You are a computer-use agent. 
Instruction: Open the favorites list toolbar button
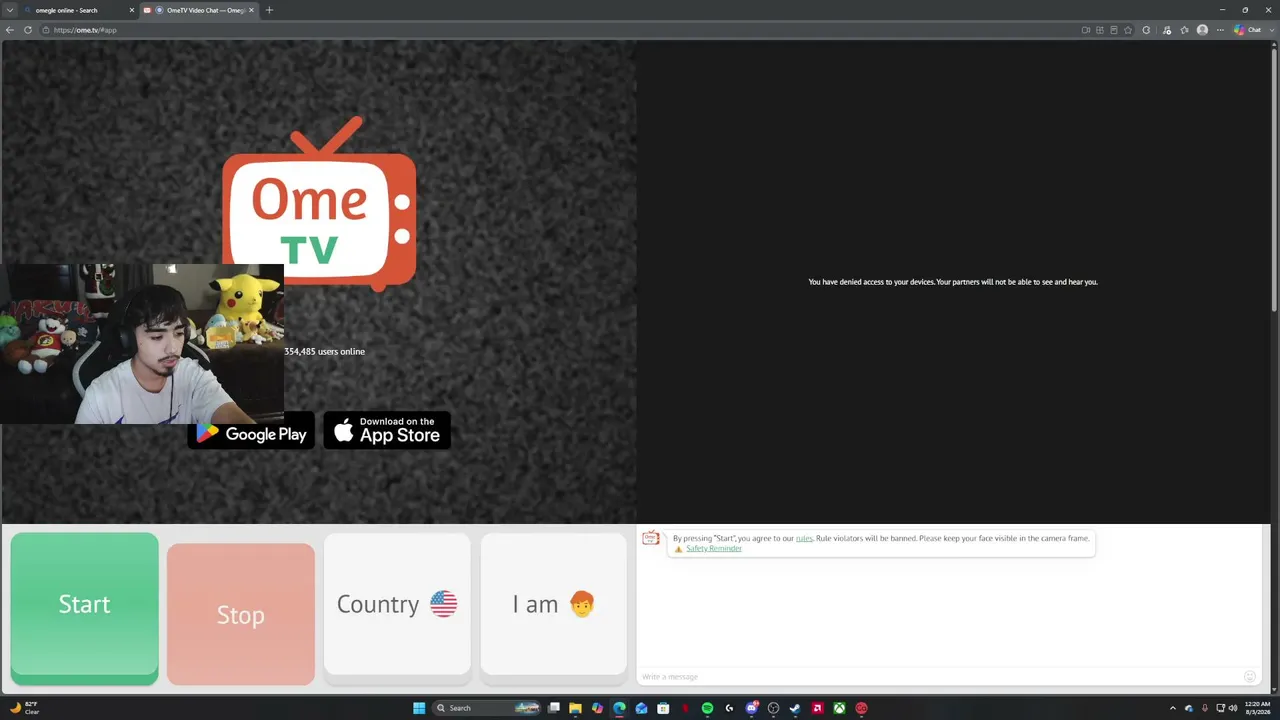1185,30
